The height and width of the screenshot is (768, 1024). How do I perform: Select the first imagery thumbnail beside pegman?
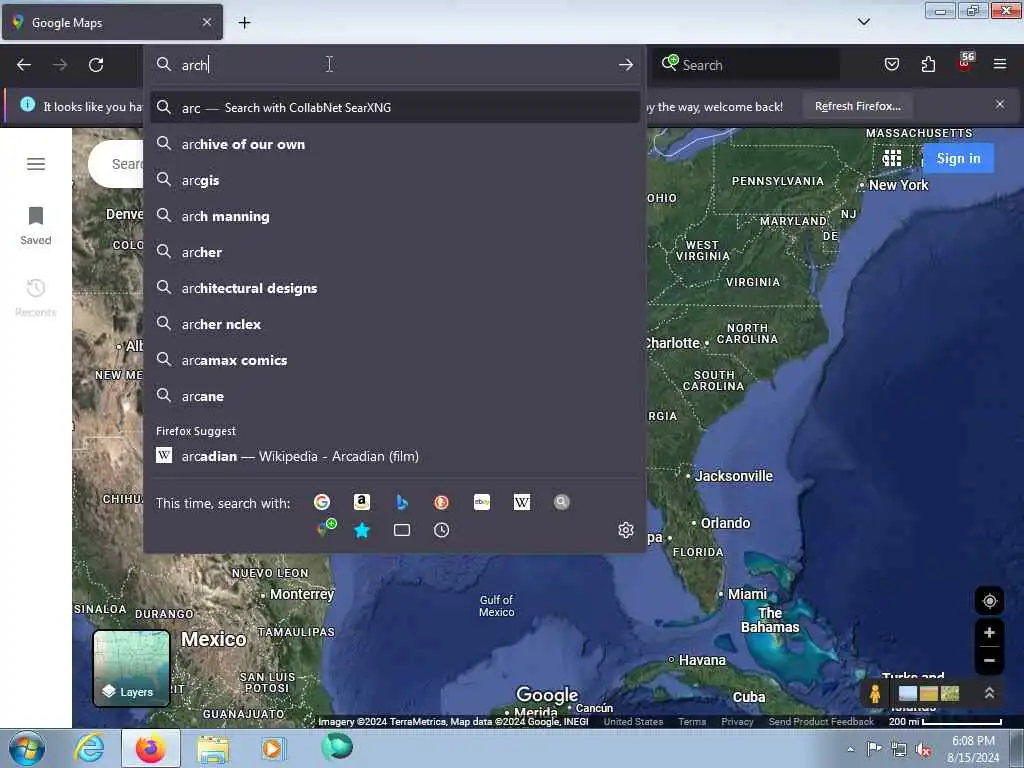908,694
